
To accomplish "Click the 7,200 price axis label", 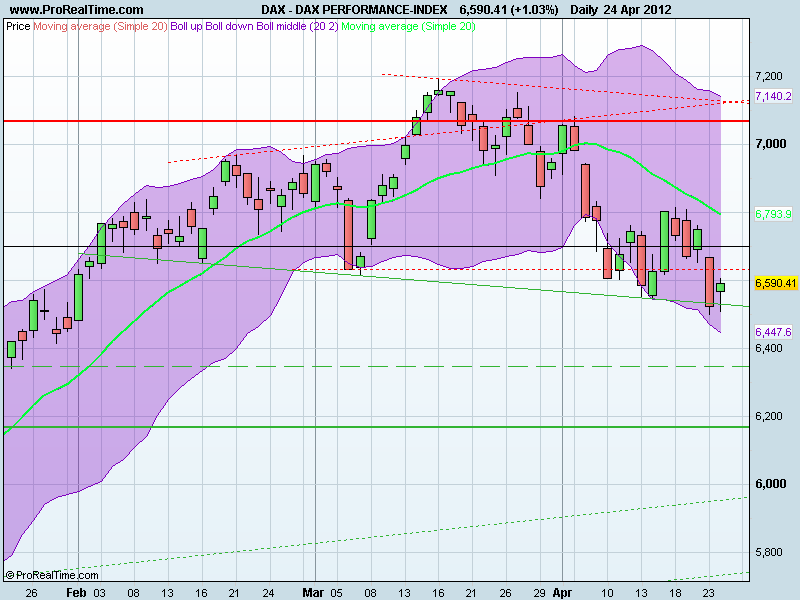I will tap(768, 76).
